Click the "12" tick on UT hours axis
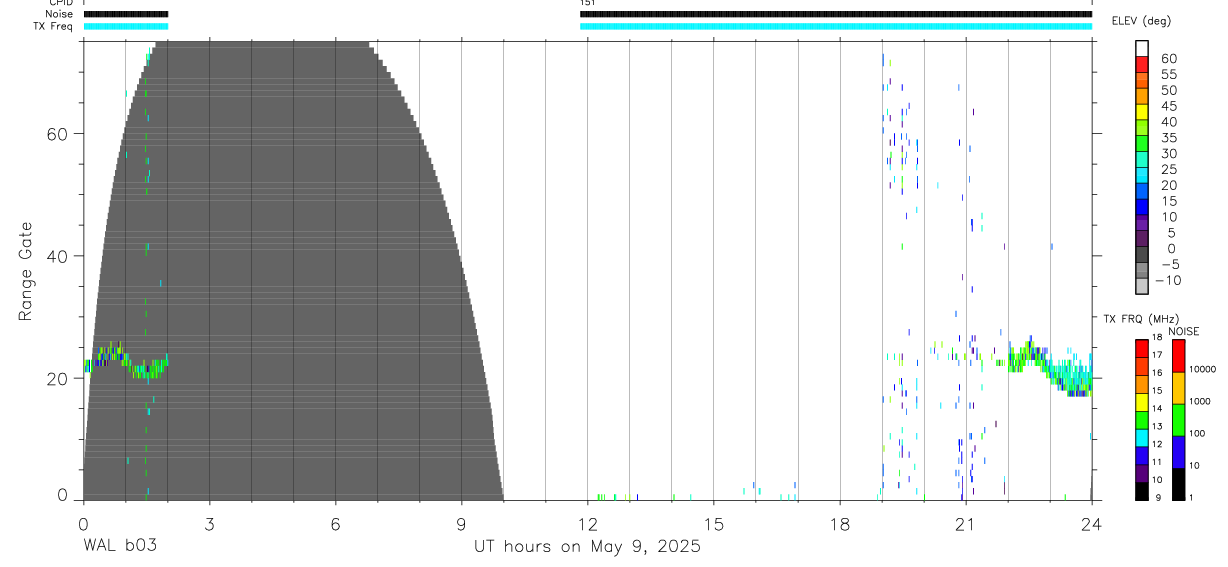Image resolution: width=1228 pixels, height=567 pixels. point(587,523)
